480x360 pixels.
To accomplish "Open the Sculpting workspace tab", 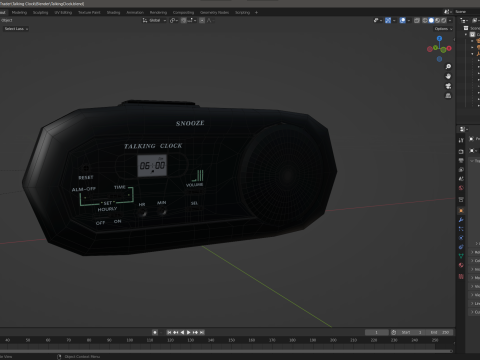I will click(40, 12).
